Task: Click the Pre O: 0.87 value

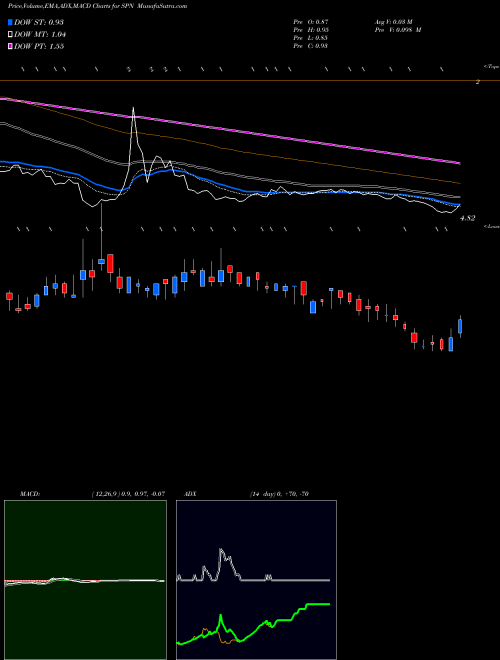Action: pyautogui.click(x=311, y=21)
